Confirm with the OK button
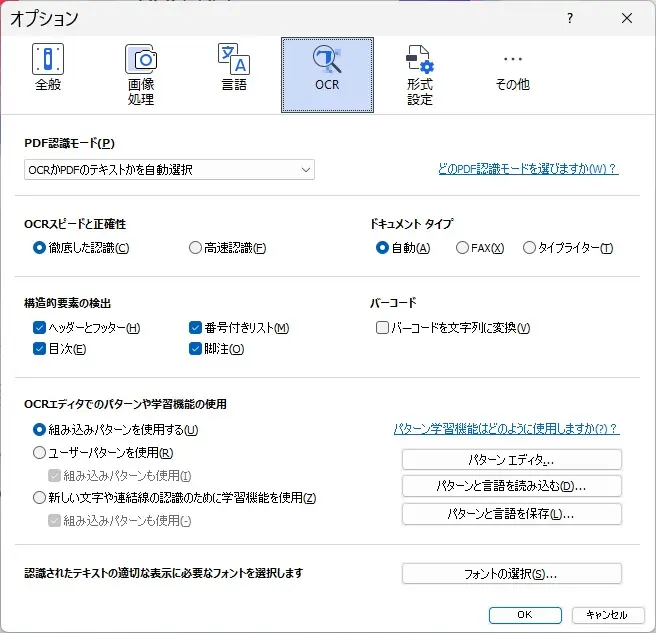Image resolution: width=656 pixels, height=633 pixels. click(525, 615)
